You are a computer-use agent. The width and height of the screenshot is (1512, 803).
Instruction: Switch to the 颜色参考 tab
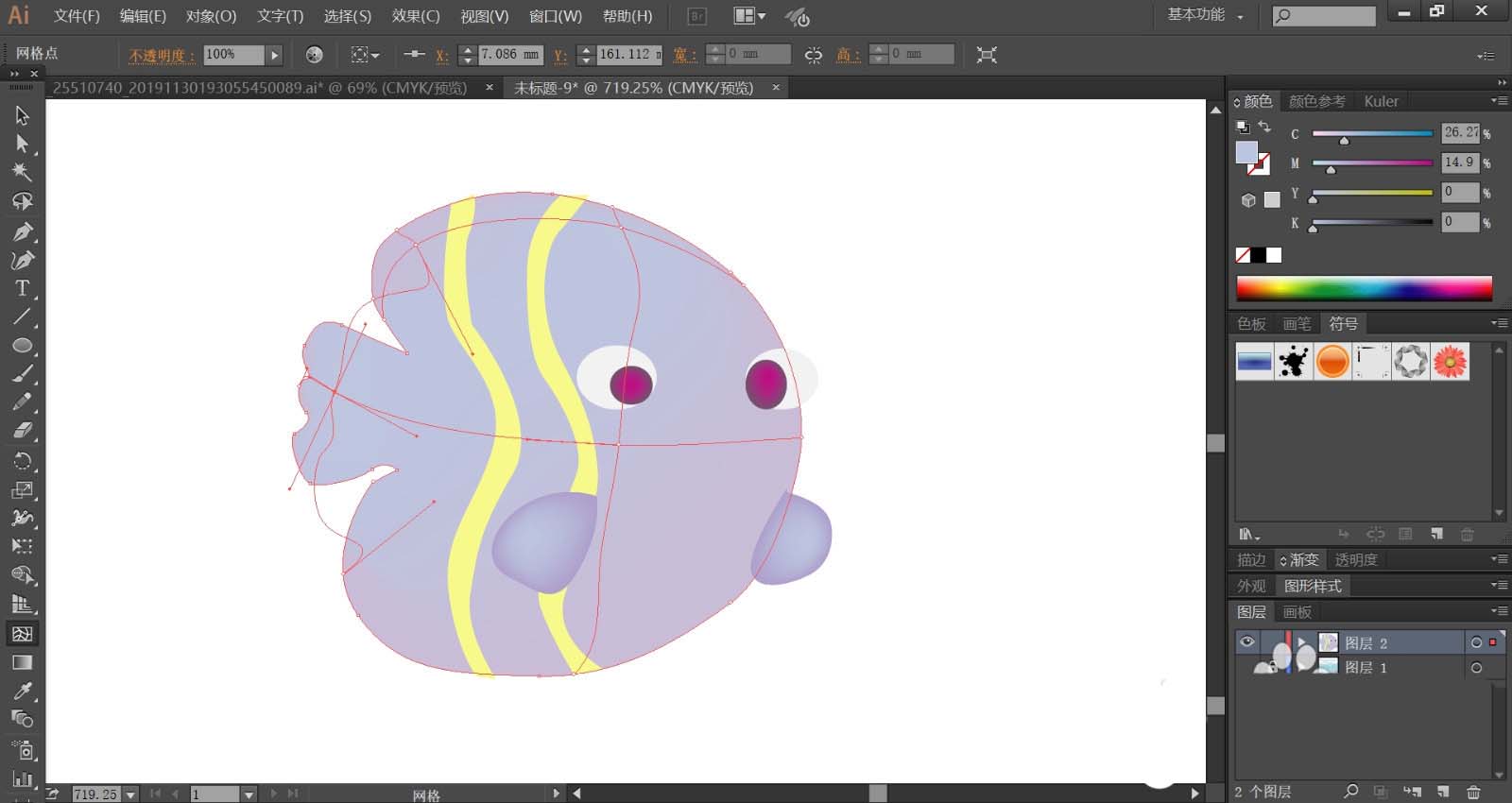[1316, 101]
